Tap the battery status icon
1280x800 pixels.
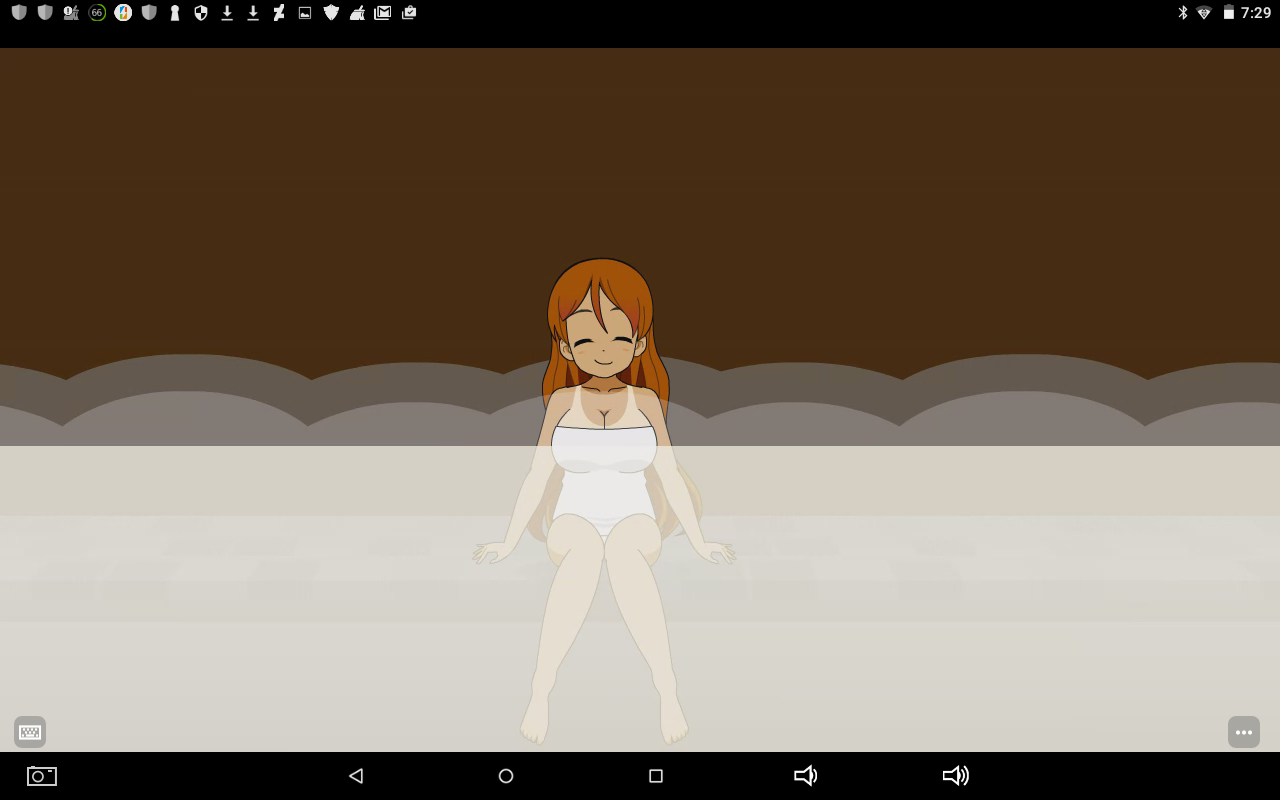(1229, 13)
